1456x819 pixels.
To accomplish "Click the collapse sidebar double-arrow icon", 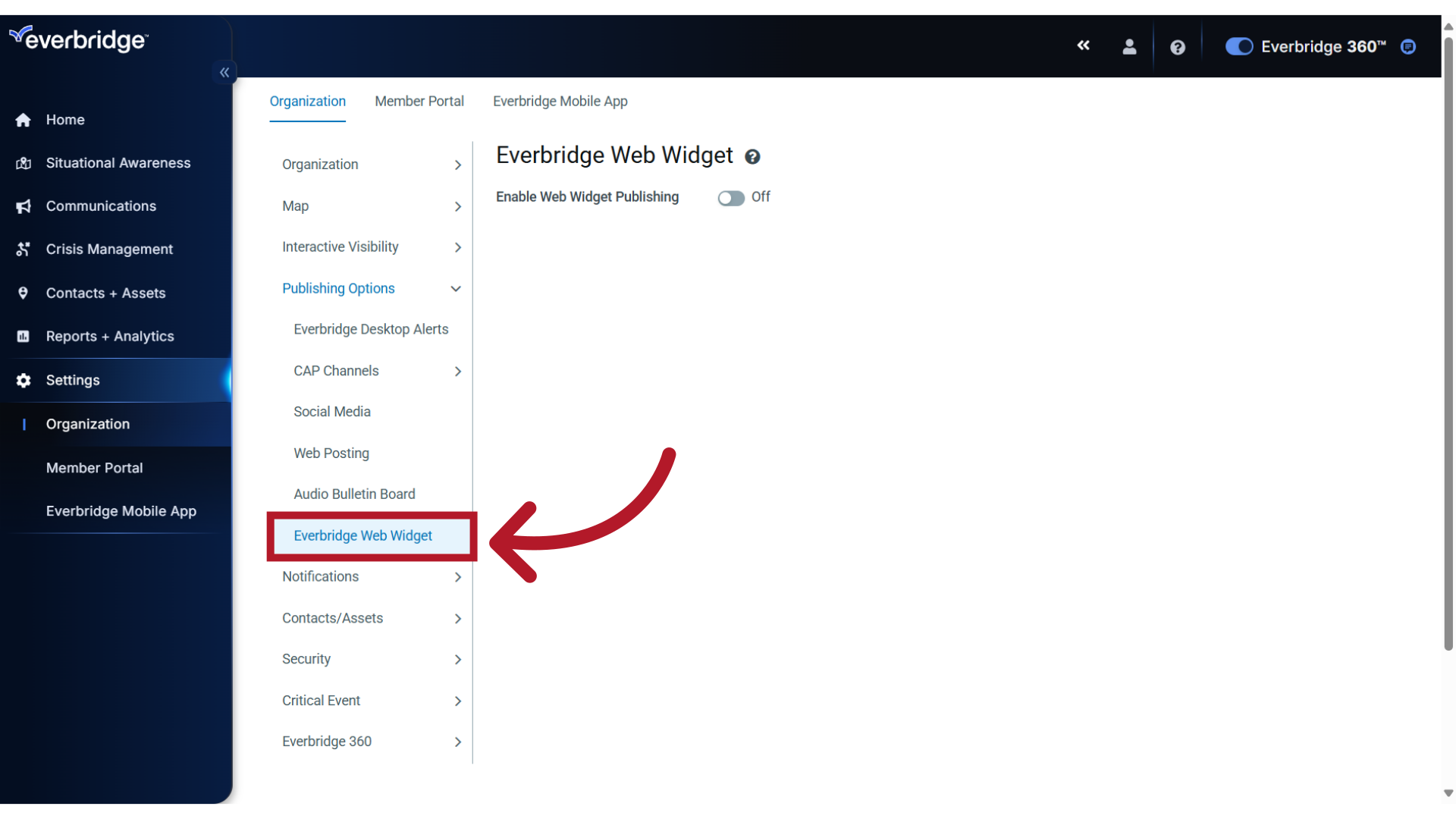I will click(224, 71).
